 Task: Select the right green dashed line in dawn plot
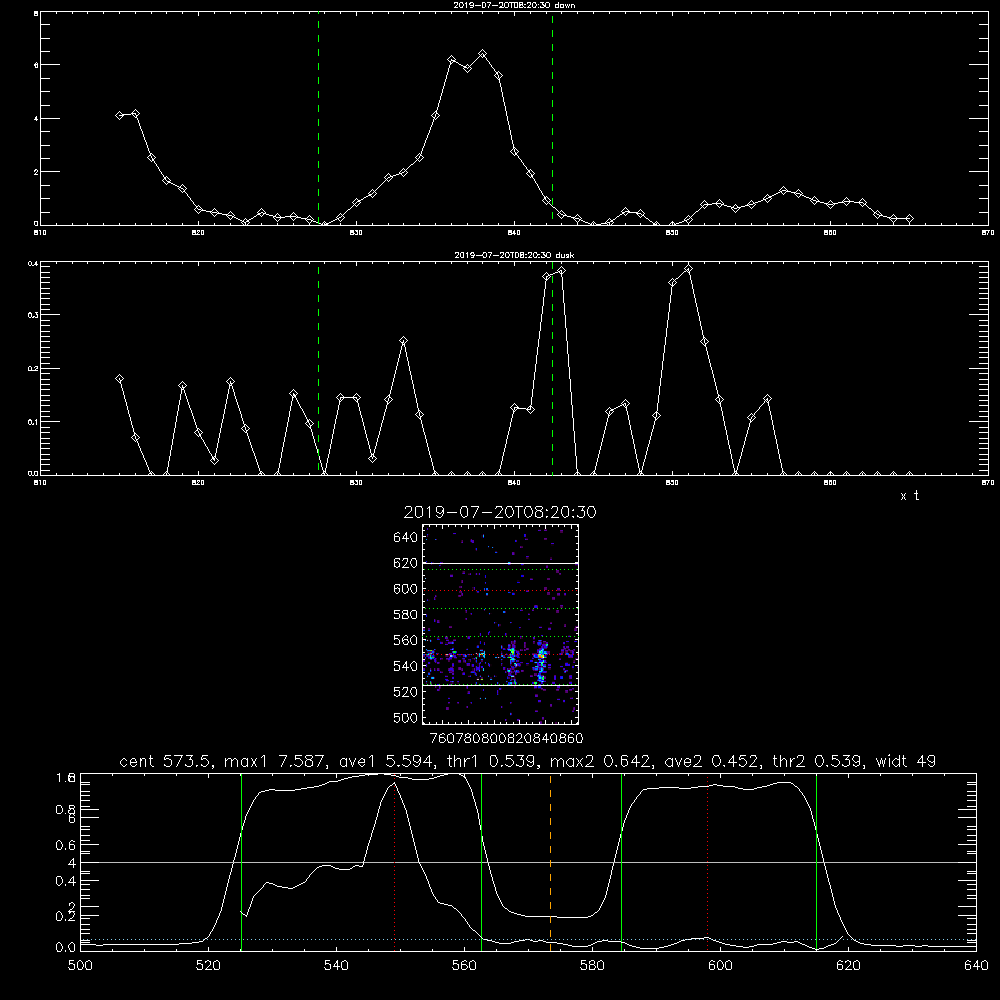tap(552, 118)
